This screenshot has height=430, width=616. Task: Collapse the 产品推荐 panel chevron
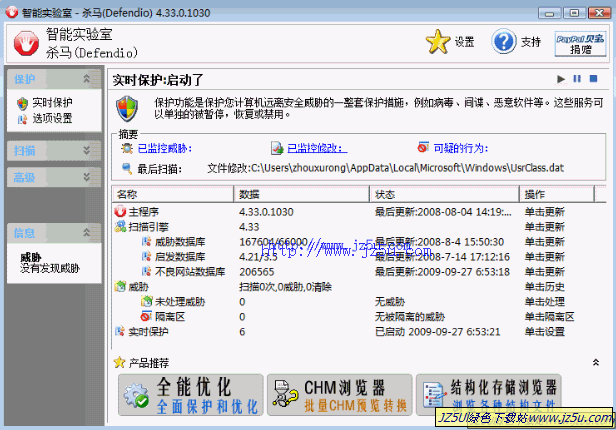596,362
